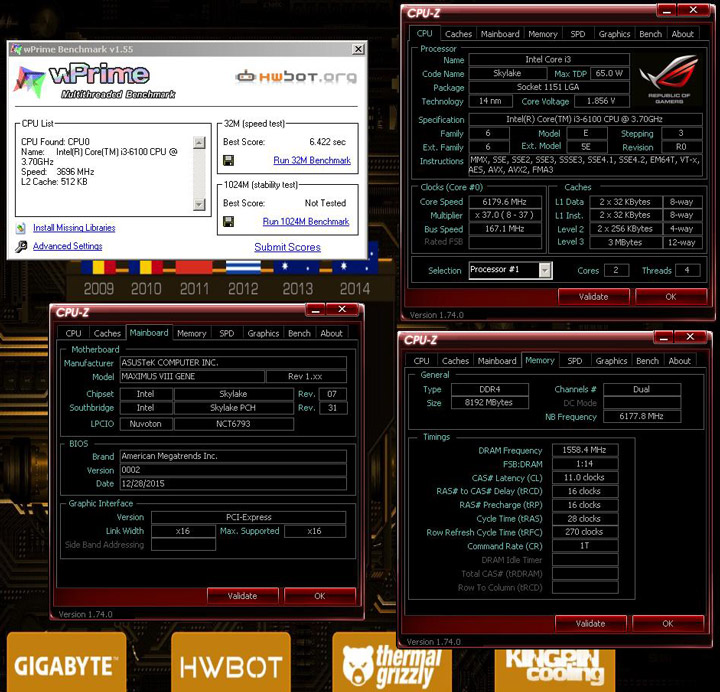Select SPD tab in Memory CPU-Z window
720x692 pixels.
click(574, 361)
